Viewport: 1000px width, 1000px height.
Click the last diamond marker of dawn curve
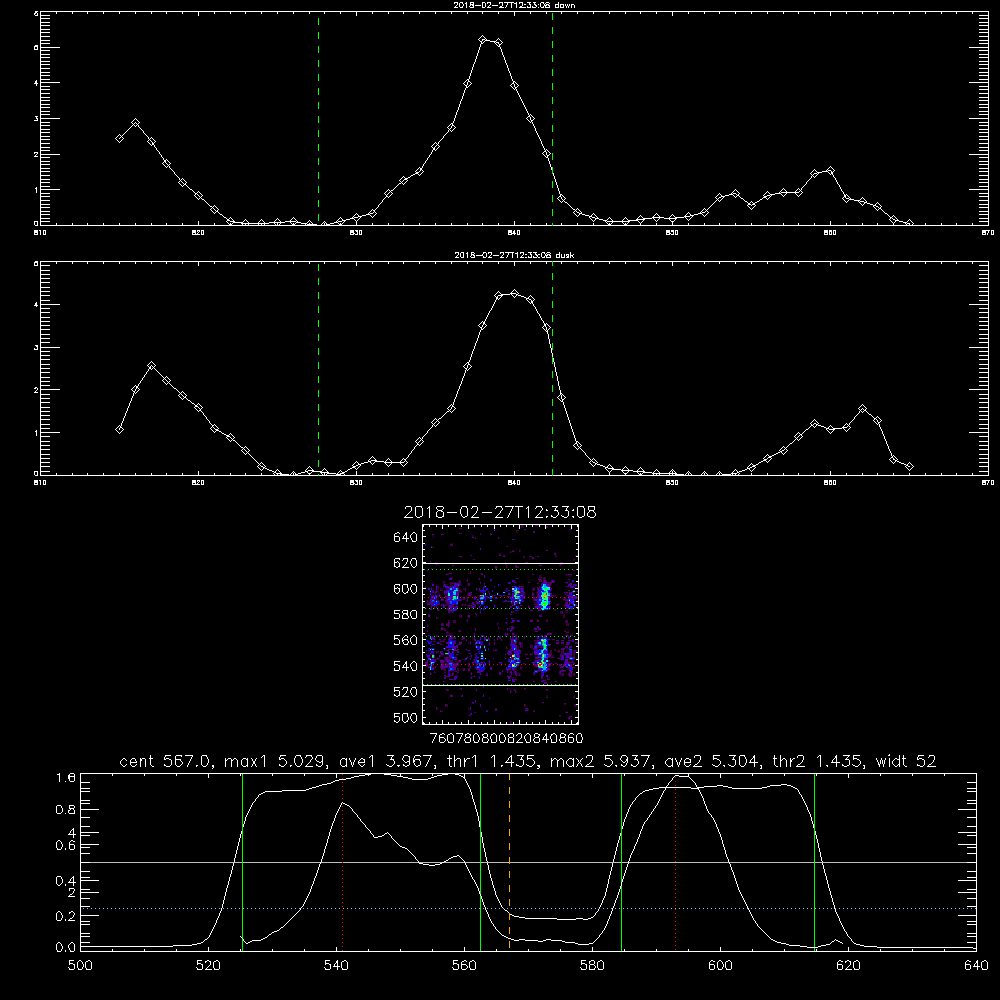click(x=909, y=224)
